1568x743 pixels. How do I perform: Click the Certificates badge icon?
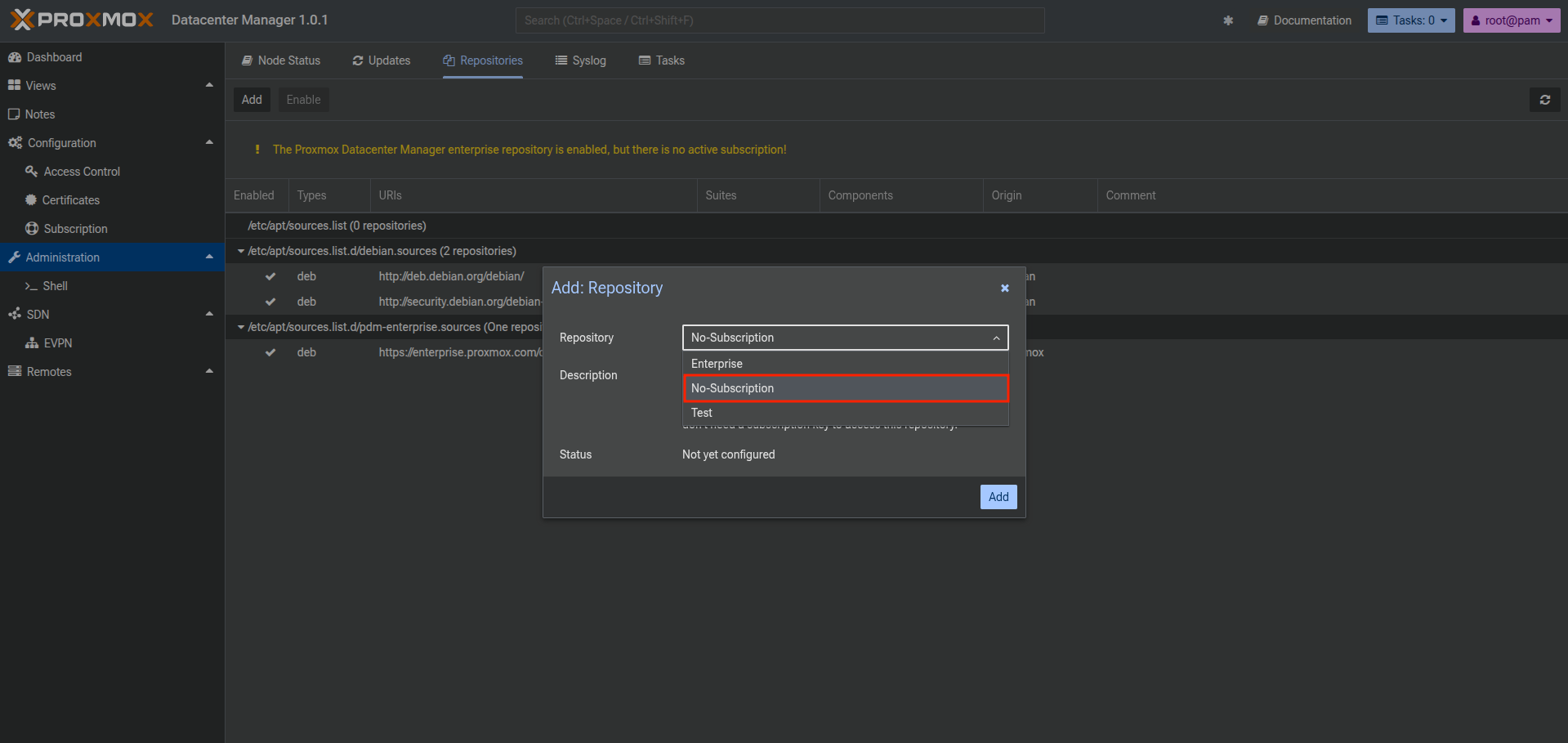pyautogui.click(x=31, y=200)
